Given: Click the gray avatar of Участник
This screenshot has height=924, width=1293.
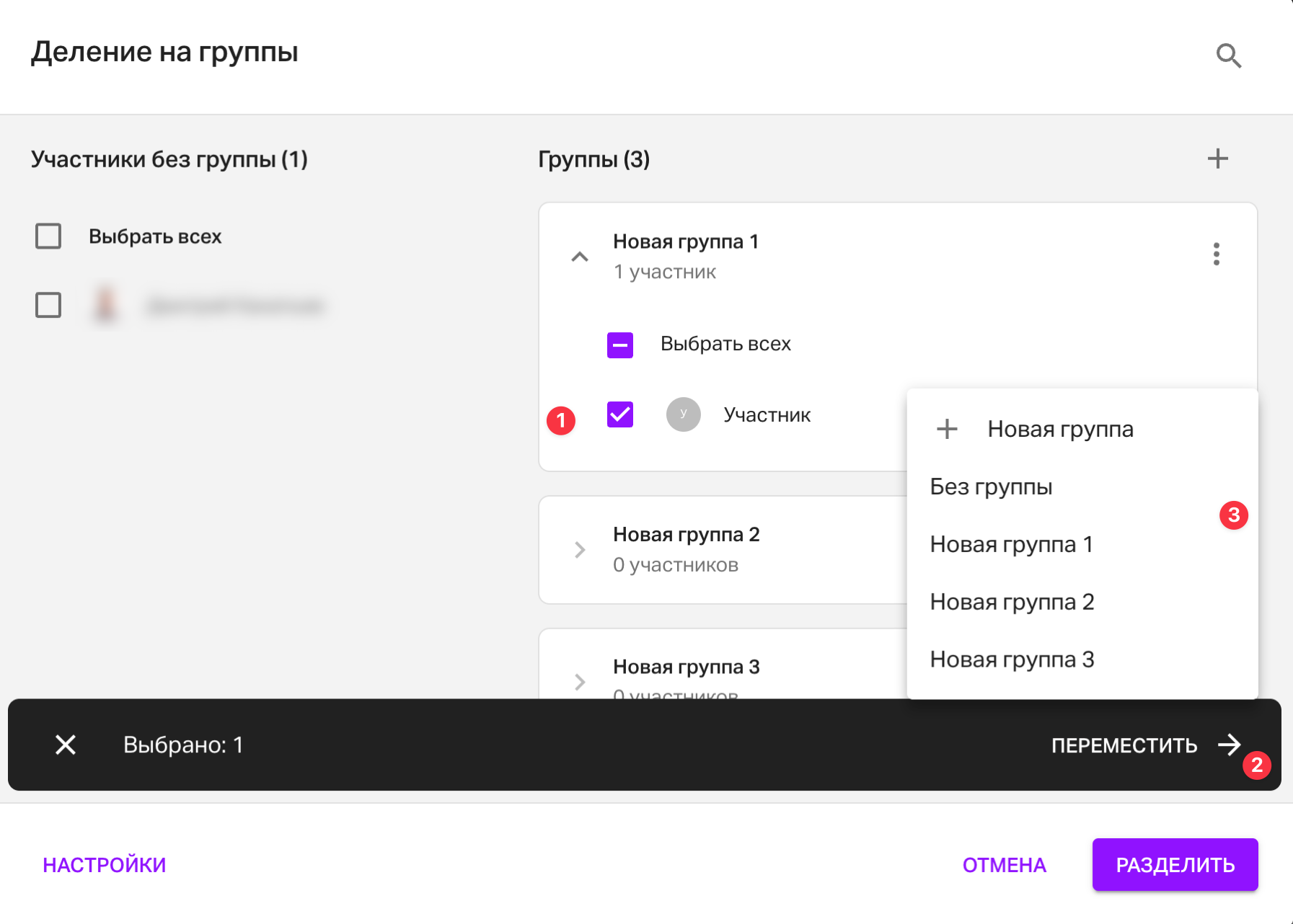Looking at the screenshot, I should click(683, 414).
